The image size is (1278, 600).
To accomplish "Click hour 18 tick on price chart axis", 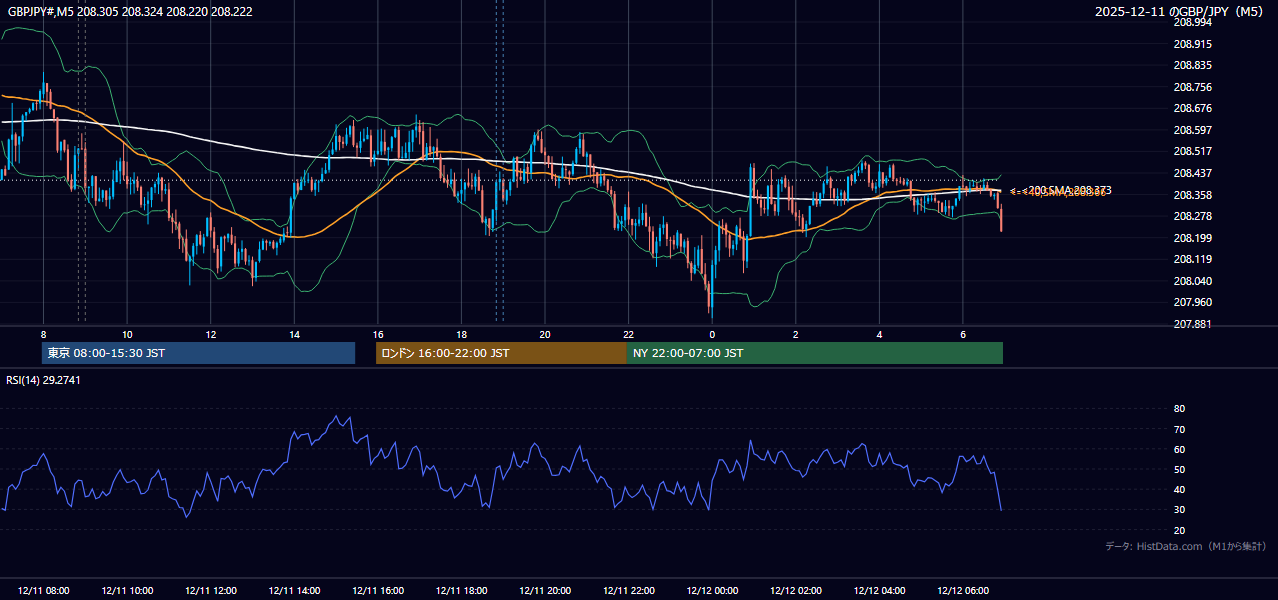I will point(461,334).
